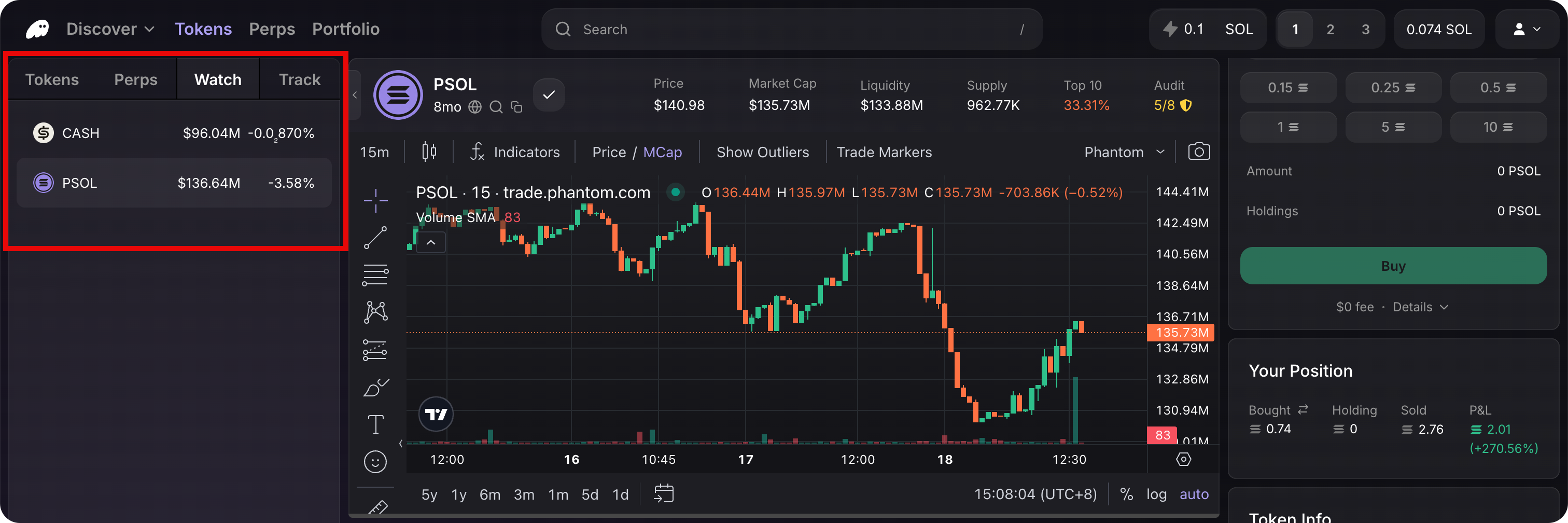The image size is (1568, 523).
Task: Select the text annotation tool
Action: pos(375,424)
